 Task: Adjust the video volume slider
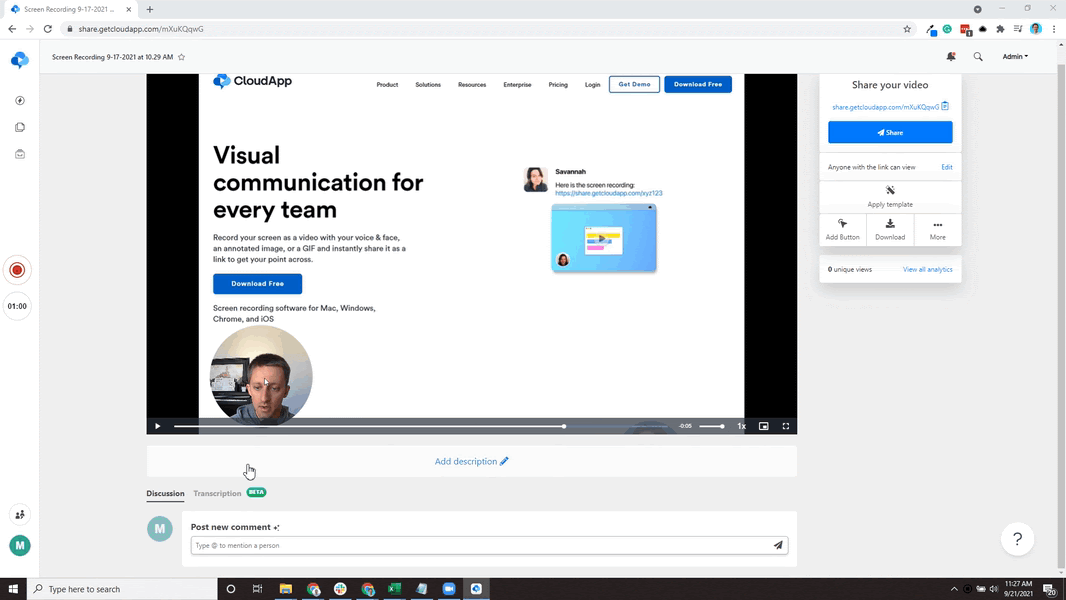click(x=712, y=426)
